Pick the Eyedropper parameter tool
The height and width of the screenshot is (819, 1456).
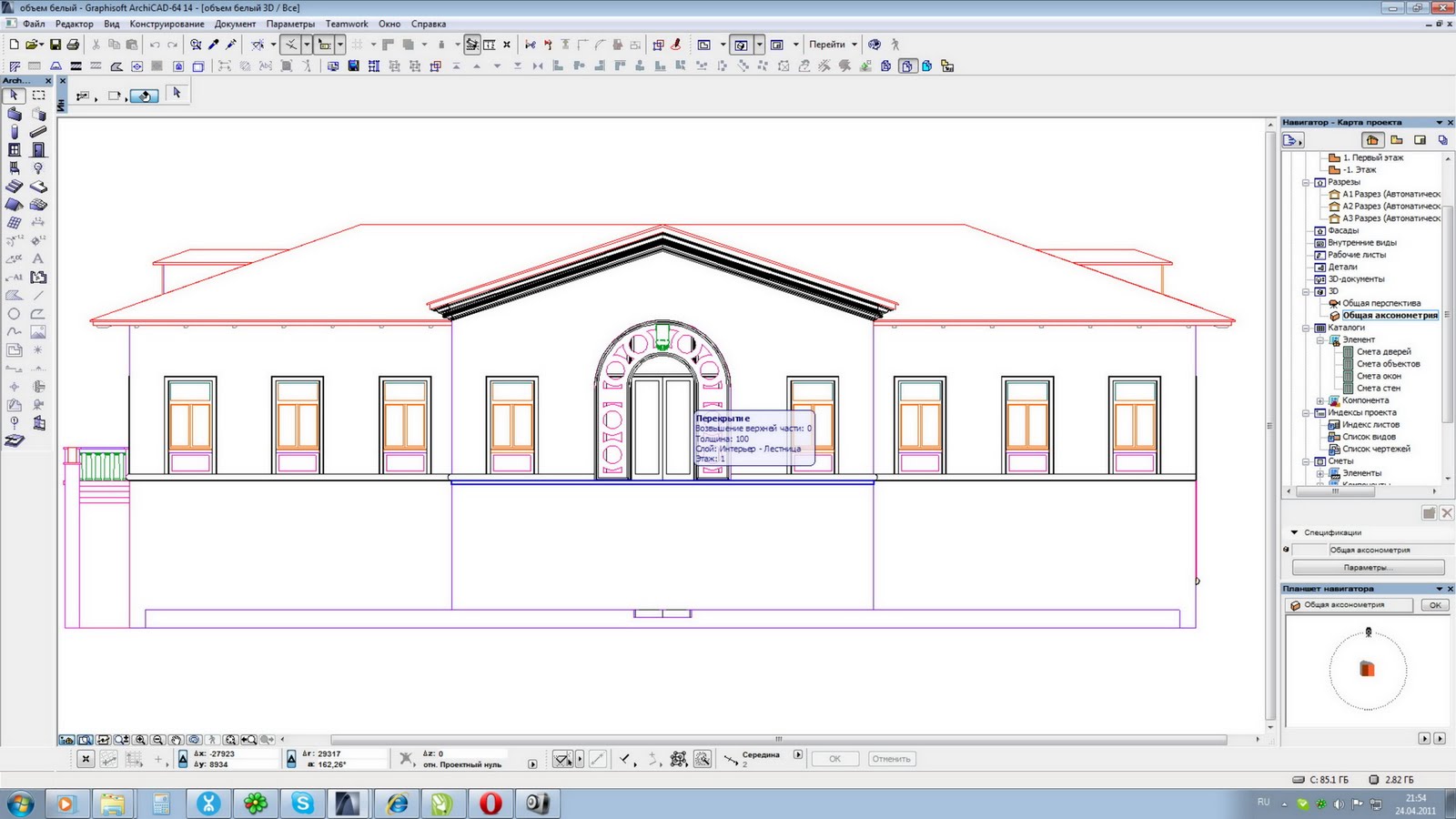(x=214, y=44)
